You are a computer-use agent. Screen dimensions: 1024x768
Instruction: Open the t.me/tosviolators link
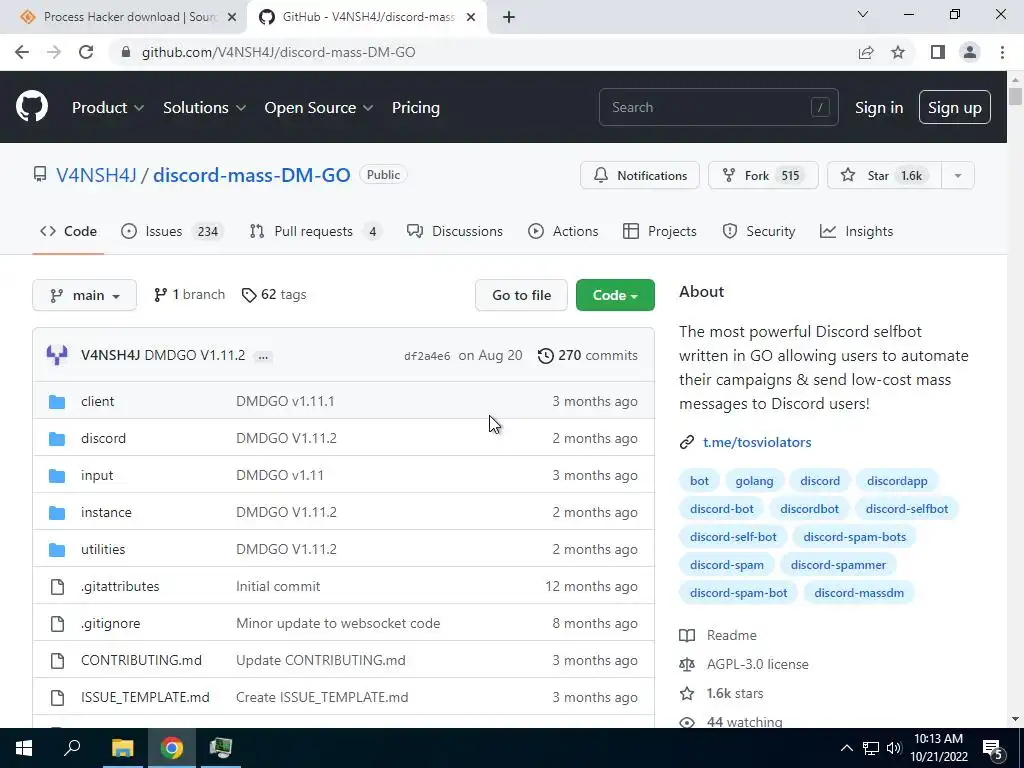(757, 442)
